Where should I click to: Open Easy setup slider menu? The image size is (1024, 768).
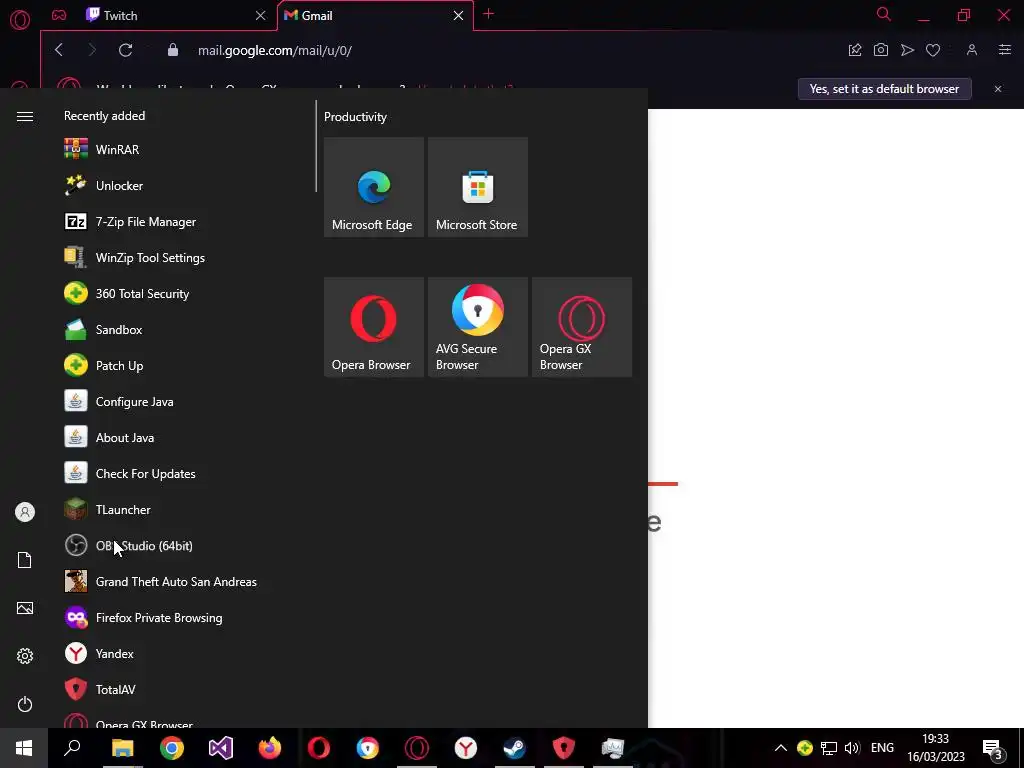(x=1005, y=50)
